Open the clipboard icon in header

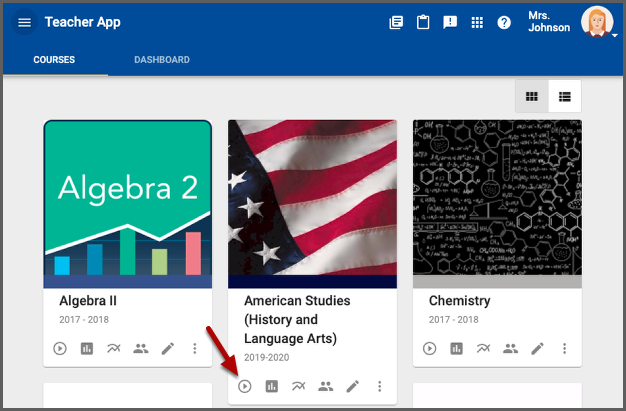(x=423, y=23)
